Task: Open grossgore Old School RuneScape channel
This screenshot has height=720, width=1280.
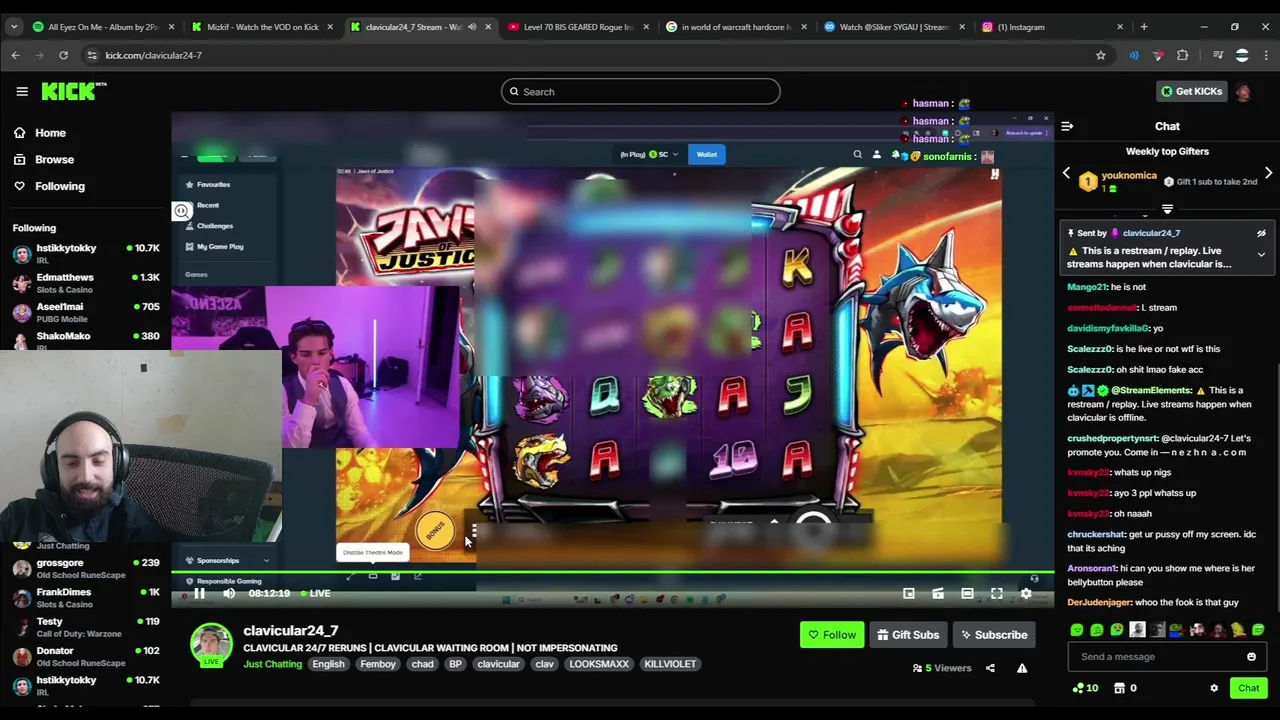Action: click(x=86, y=568)
